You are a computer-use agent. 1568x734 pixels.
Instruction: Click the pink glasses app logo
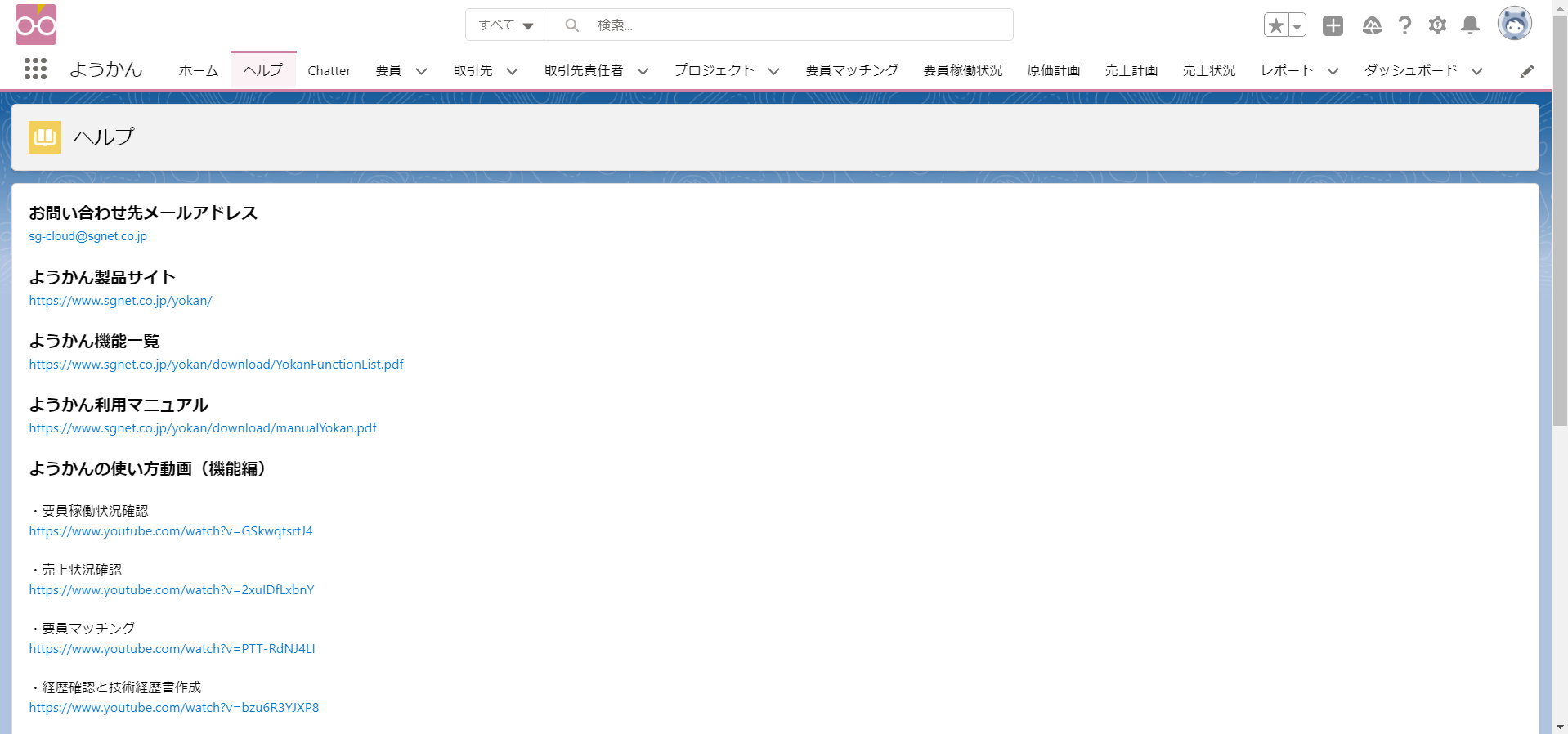[36, 25]
